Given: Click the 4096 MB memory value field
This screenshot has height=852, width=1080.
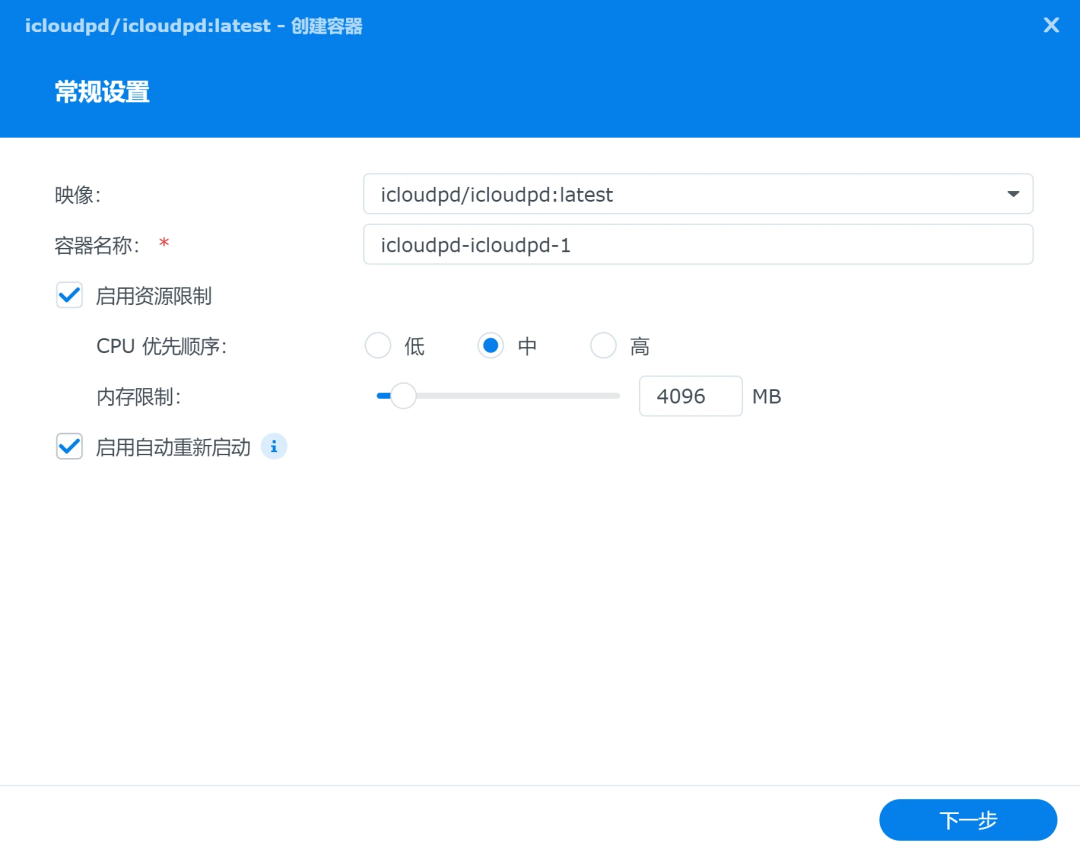Looking at the screenshot, I should click(690, 396).
